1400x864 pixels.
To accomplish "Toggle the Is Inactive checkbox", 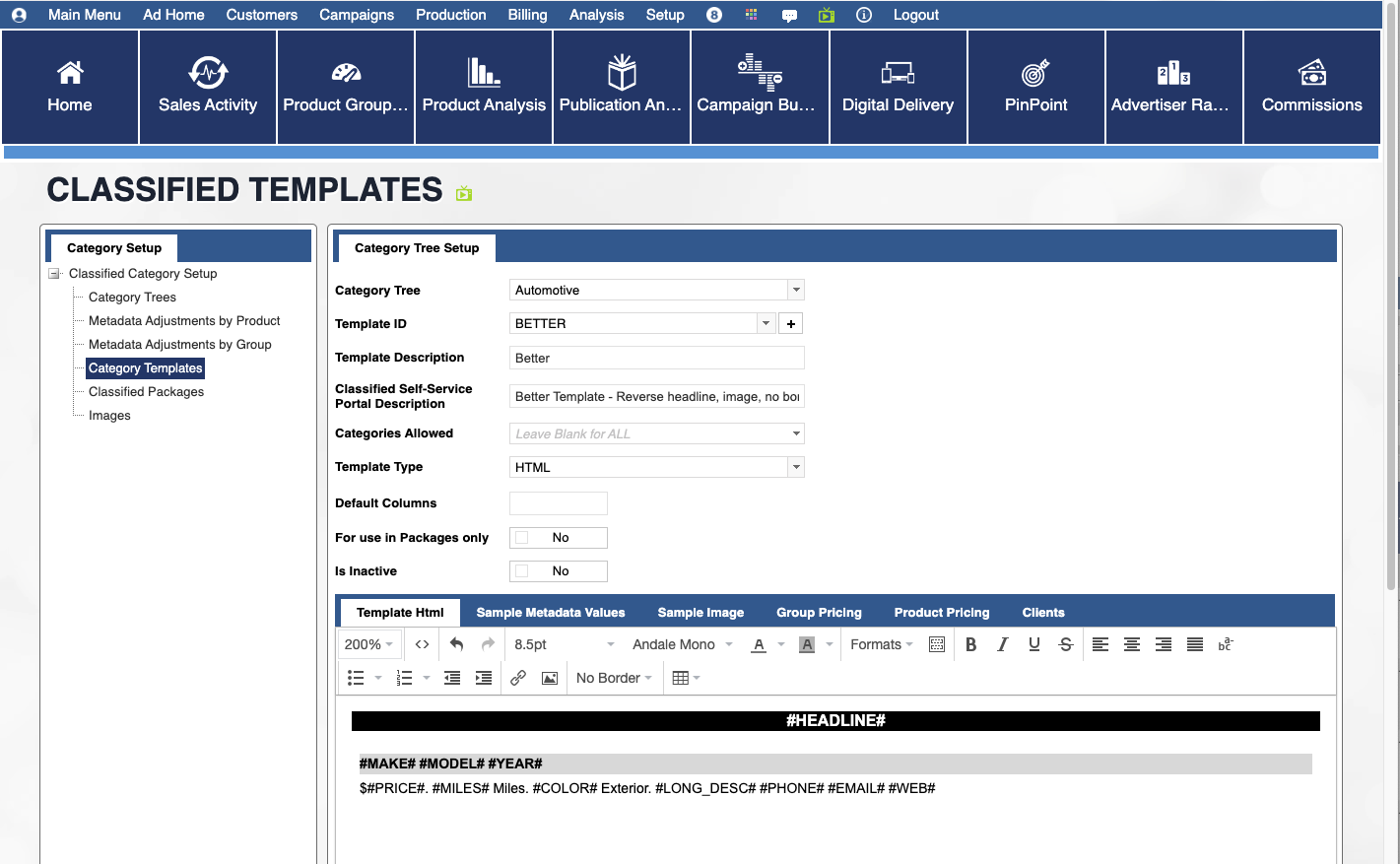I will [x=522, y=571].
